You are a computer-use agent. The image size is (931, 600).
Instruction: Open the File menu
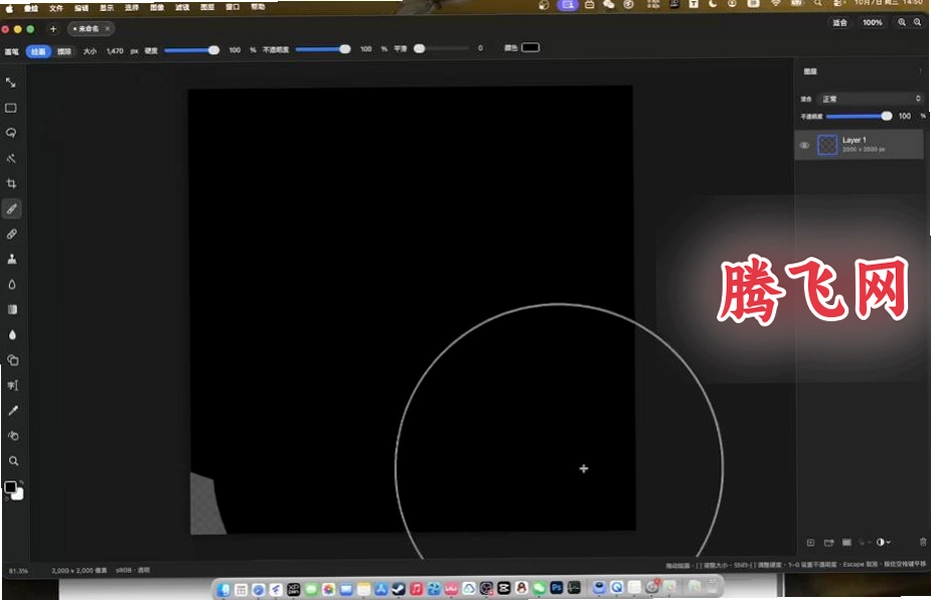point(56,8)
